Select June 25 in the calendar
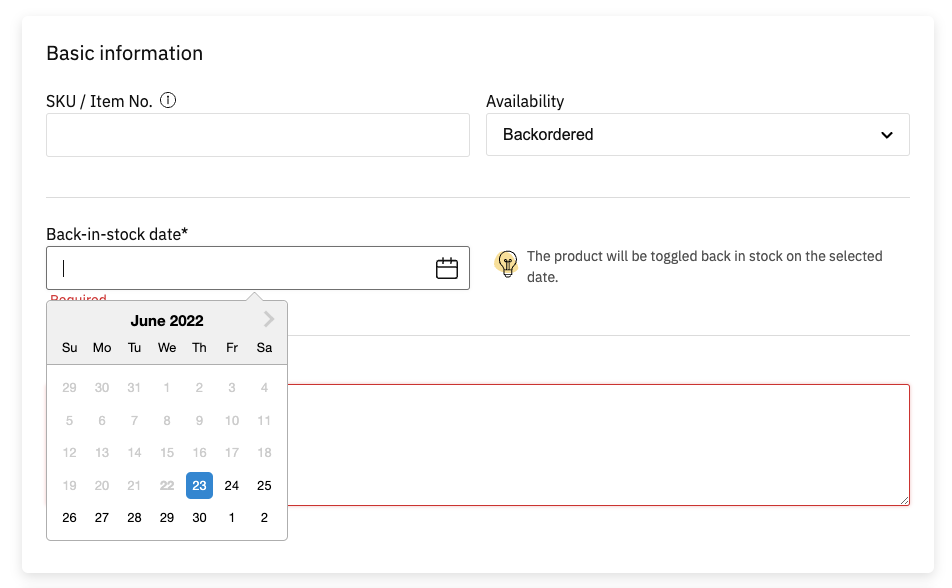 click(x=264, y=485)
